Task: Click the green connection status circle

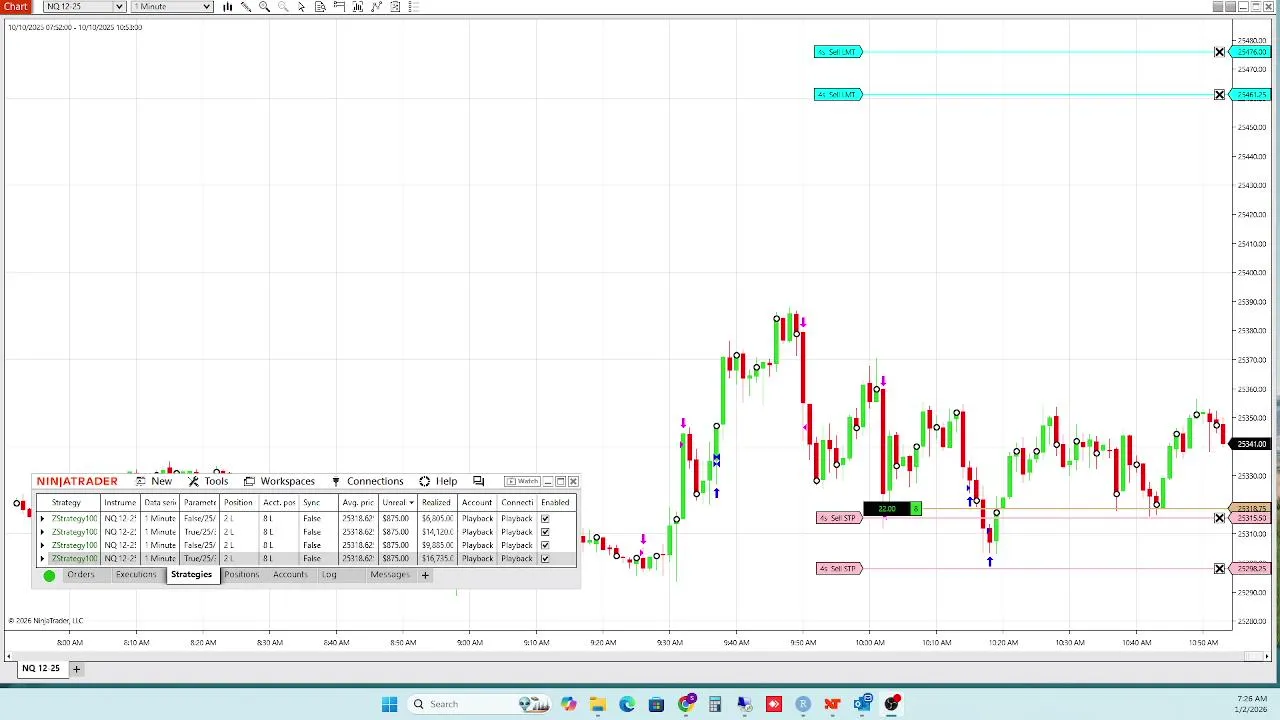Action: 49,575
